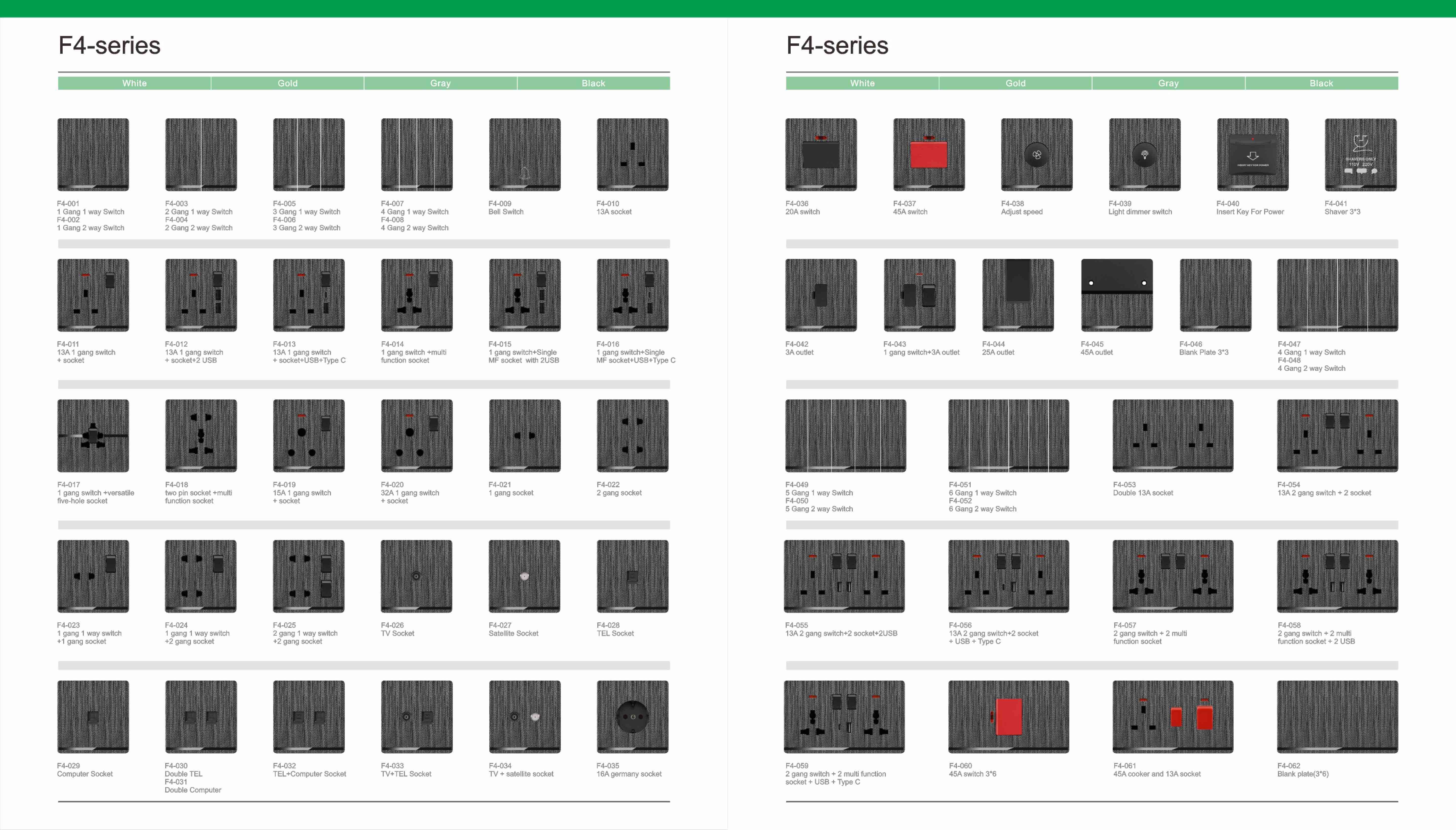Open the F4-046 Blank Plate 3*3 image
Screen dimensions: 1456x830
click(1215, 295)
